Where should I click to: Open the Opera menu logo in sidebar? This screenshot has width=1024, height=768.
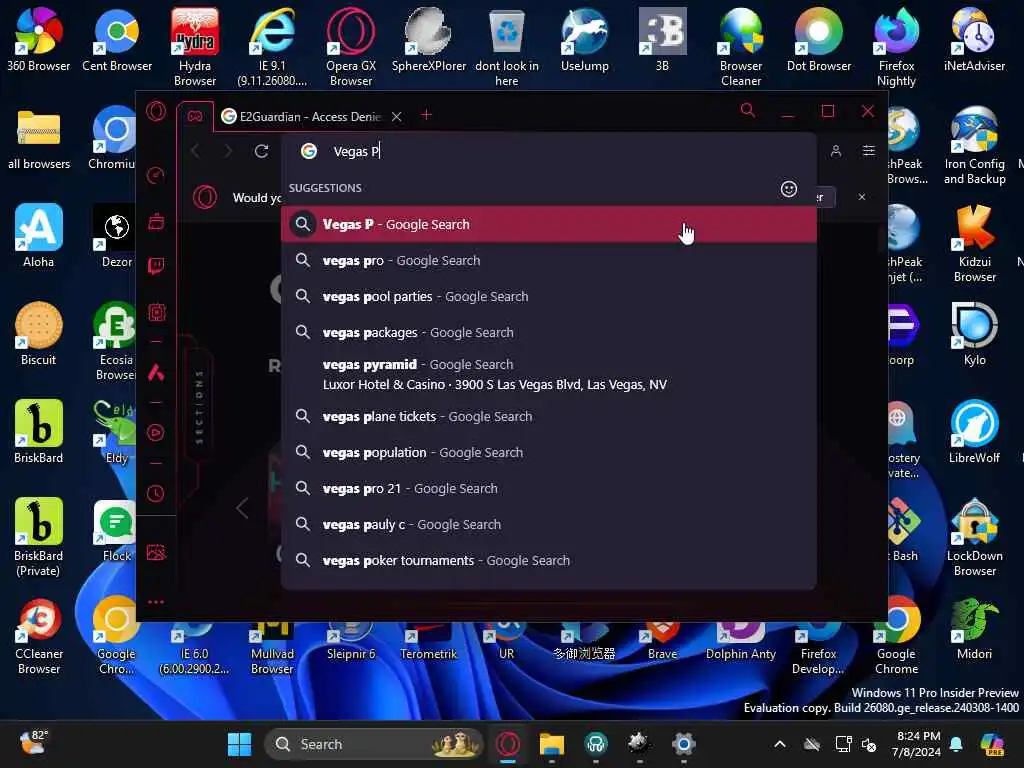(156, 111)
